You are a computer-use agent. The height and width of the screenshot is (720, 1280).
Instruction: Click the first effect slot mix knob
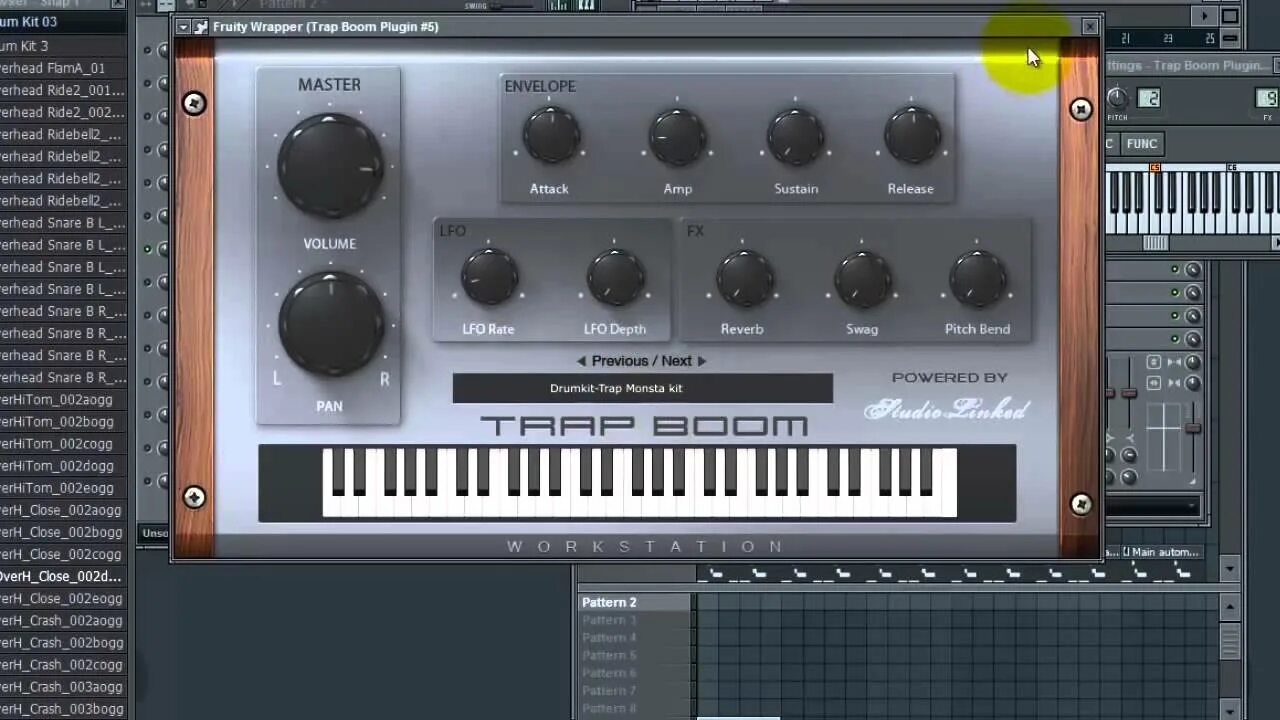point(1192,270)
